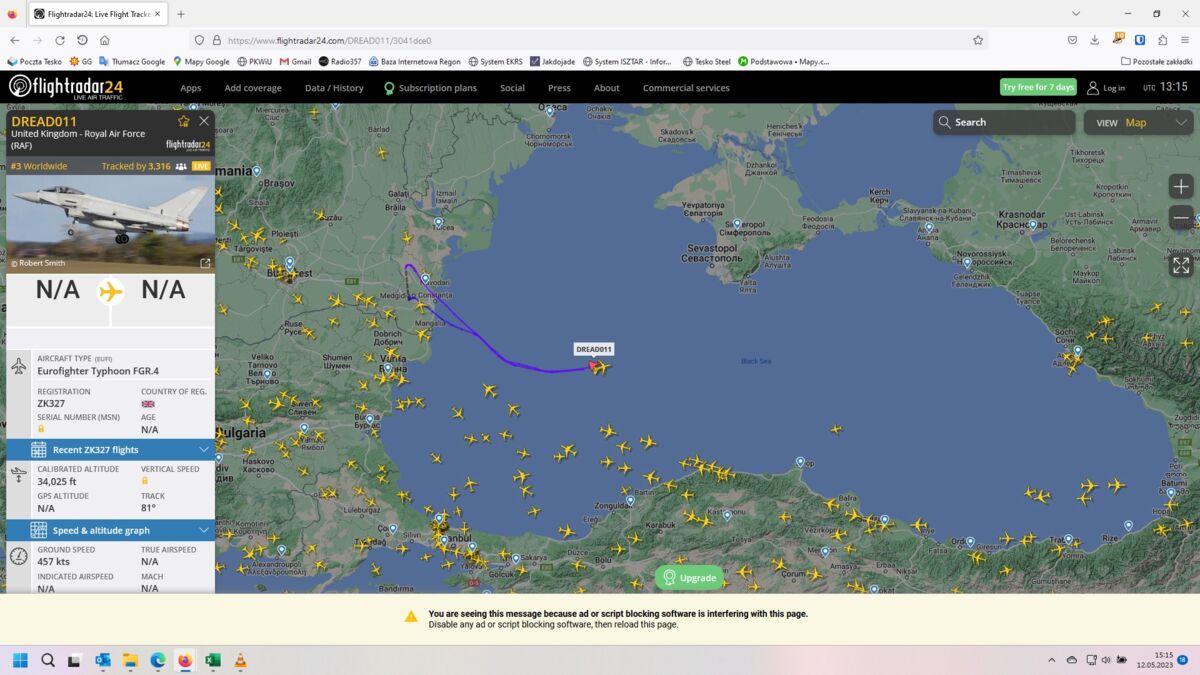Open Excel from the Windows taskbar
The height and width of the screenshot is (675, 1200).
[212, 661]
